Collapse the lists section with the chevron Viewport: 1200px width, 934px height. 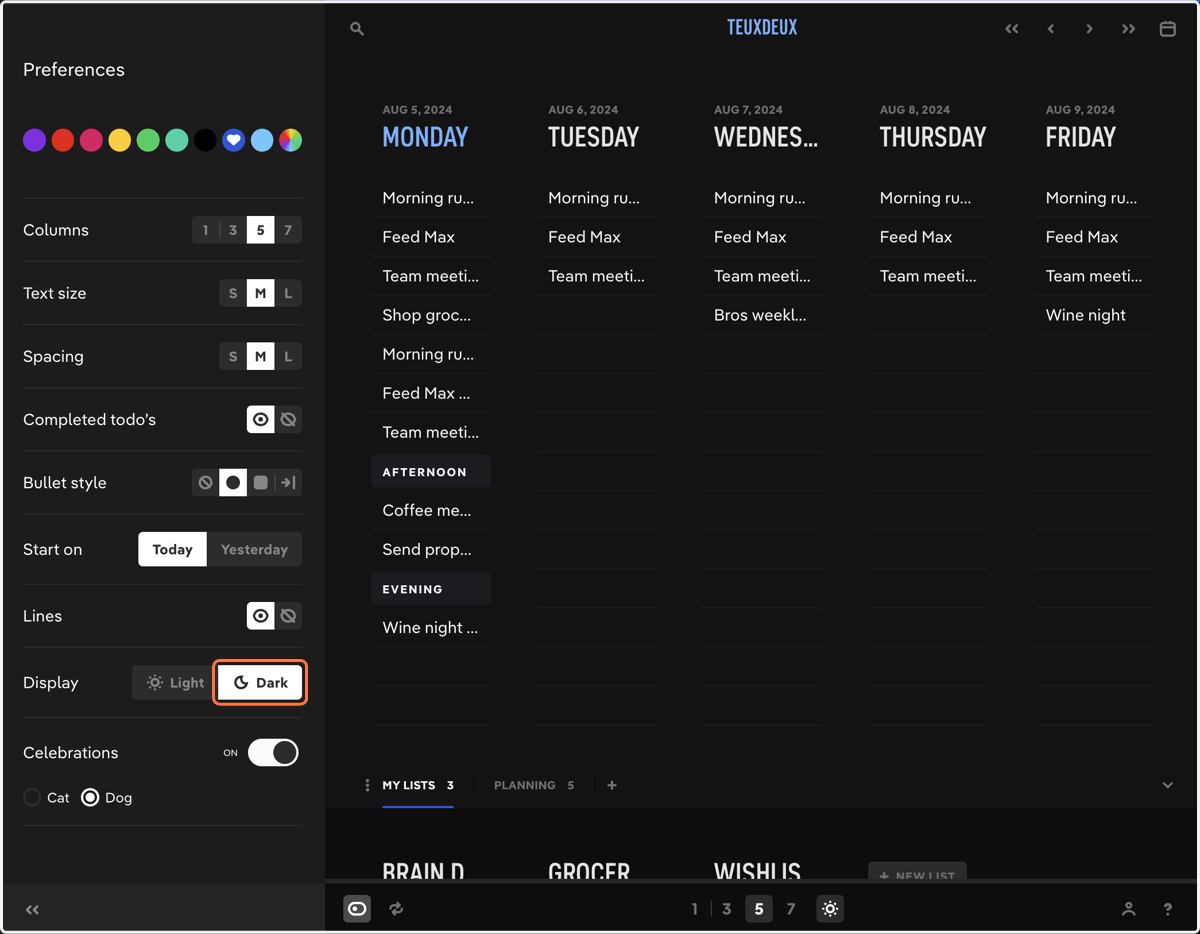coord(1167,785)
